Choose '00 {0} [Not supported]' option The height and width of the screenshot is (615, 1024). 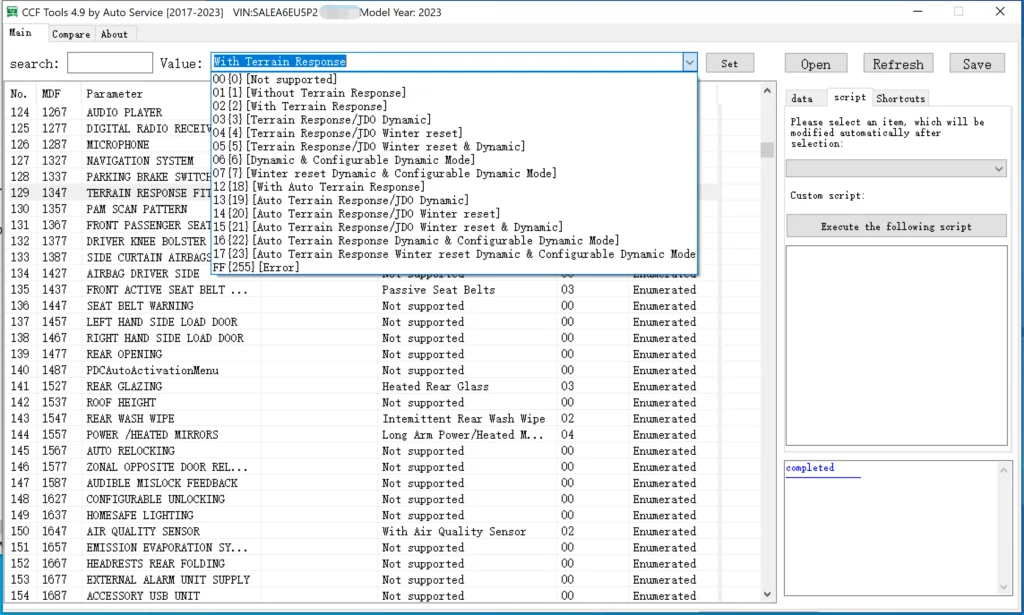coord(455,79)
